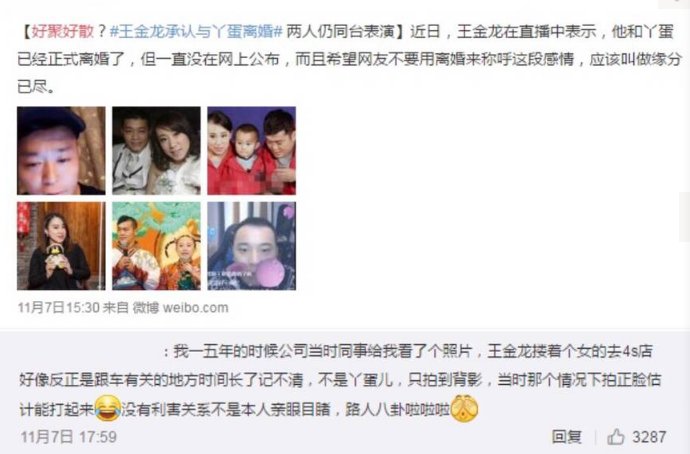Image resolution: width=690 pixels, height=454 pixels.
Task: Click the red 好聚好散 headline text
Action: tap(62, 32)
